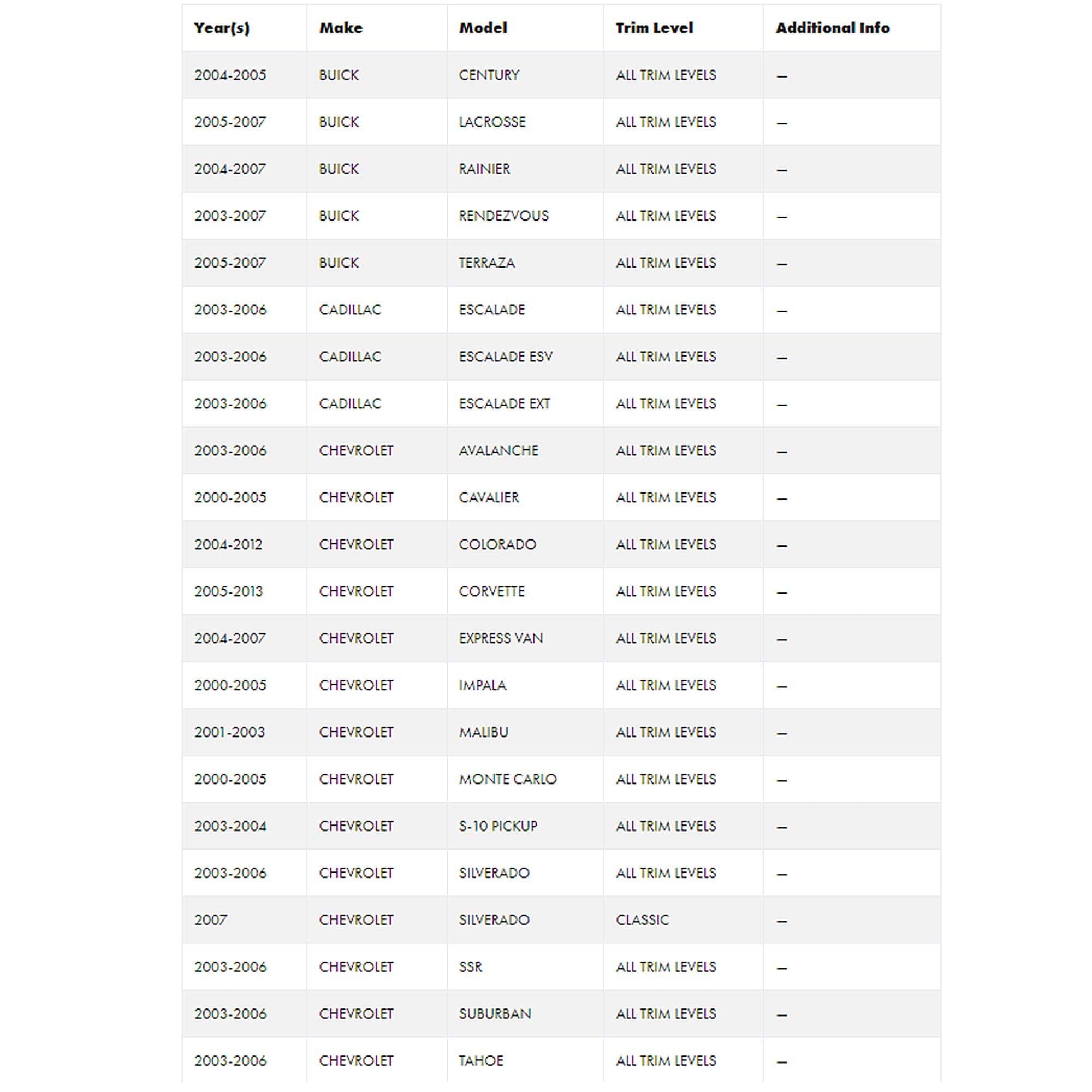The height and width of the screenshot is (1092, 1092).
Task: Click the Model column header
Action: click(x=483, y=28)
